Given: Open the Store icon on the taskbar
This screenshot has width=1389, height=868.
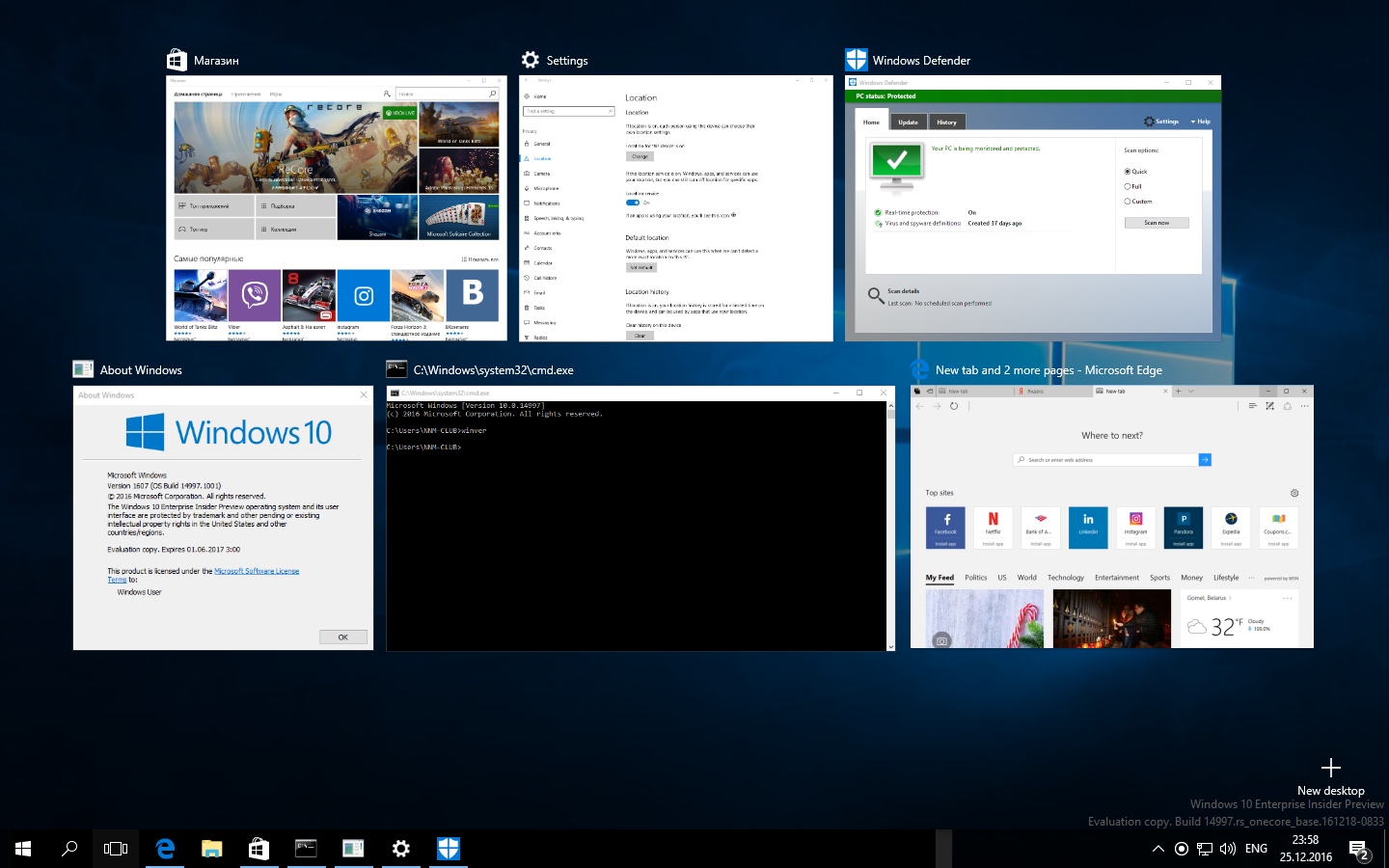Looking at the screenshot, I should point(259,849).
